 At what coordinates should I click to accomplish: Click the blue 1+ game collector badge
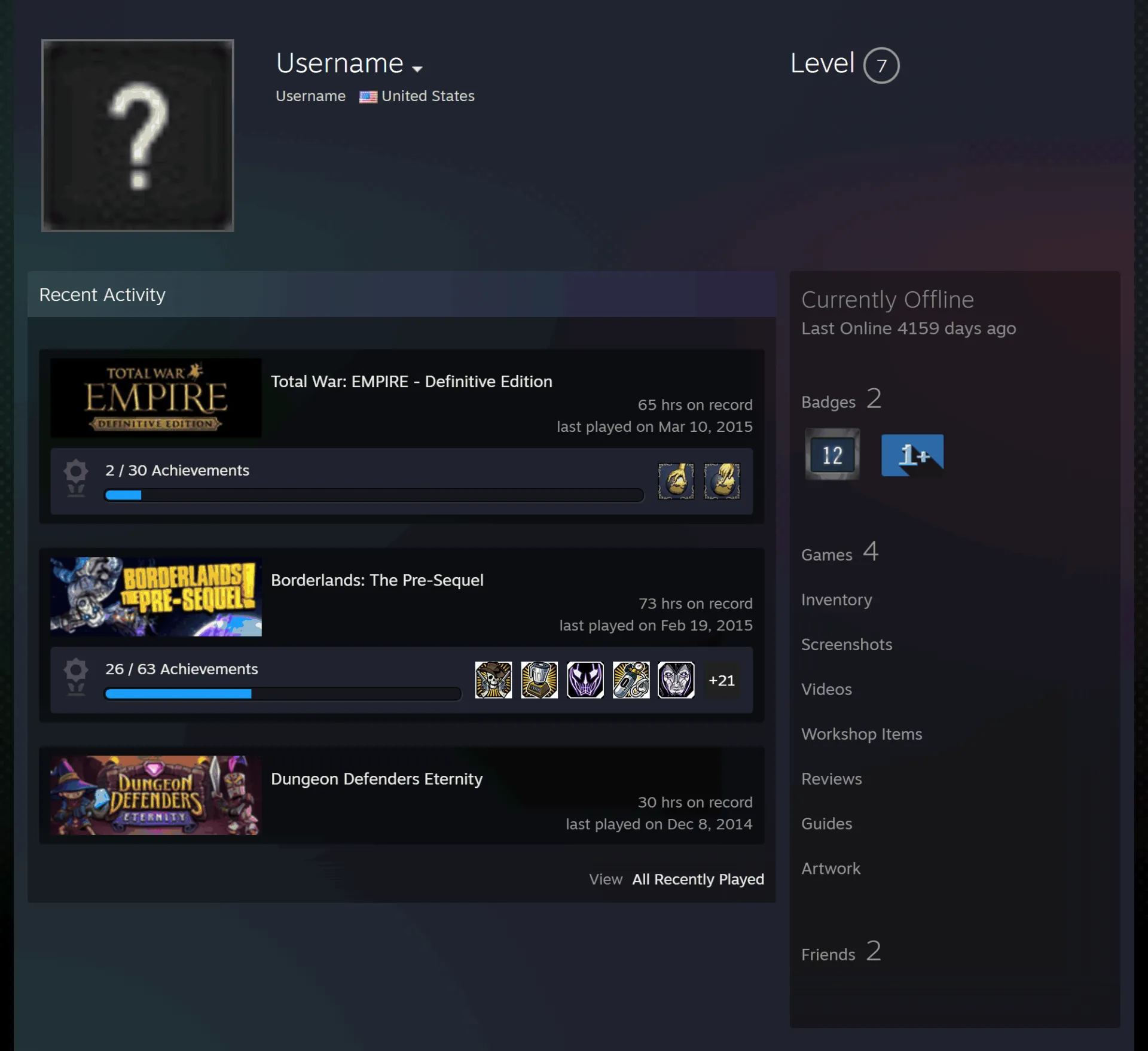(x=912, y=455)
